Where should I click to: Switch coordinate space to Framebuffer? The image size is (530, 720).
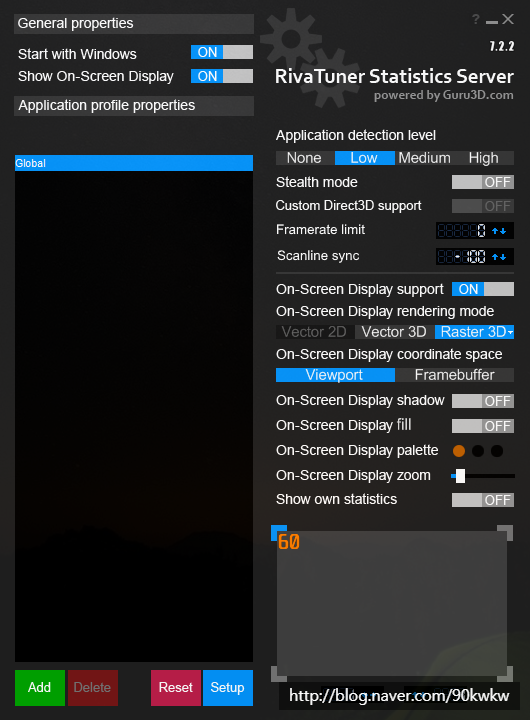pos(455,375)
